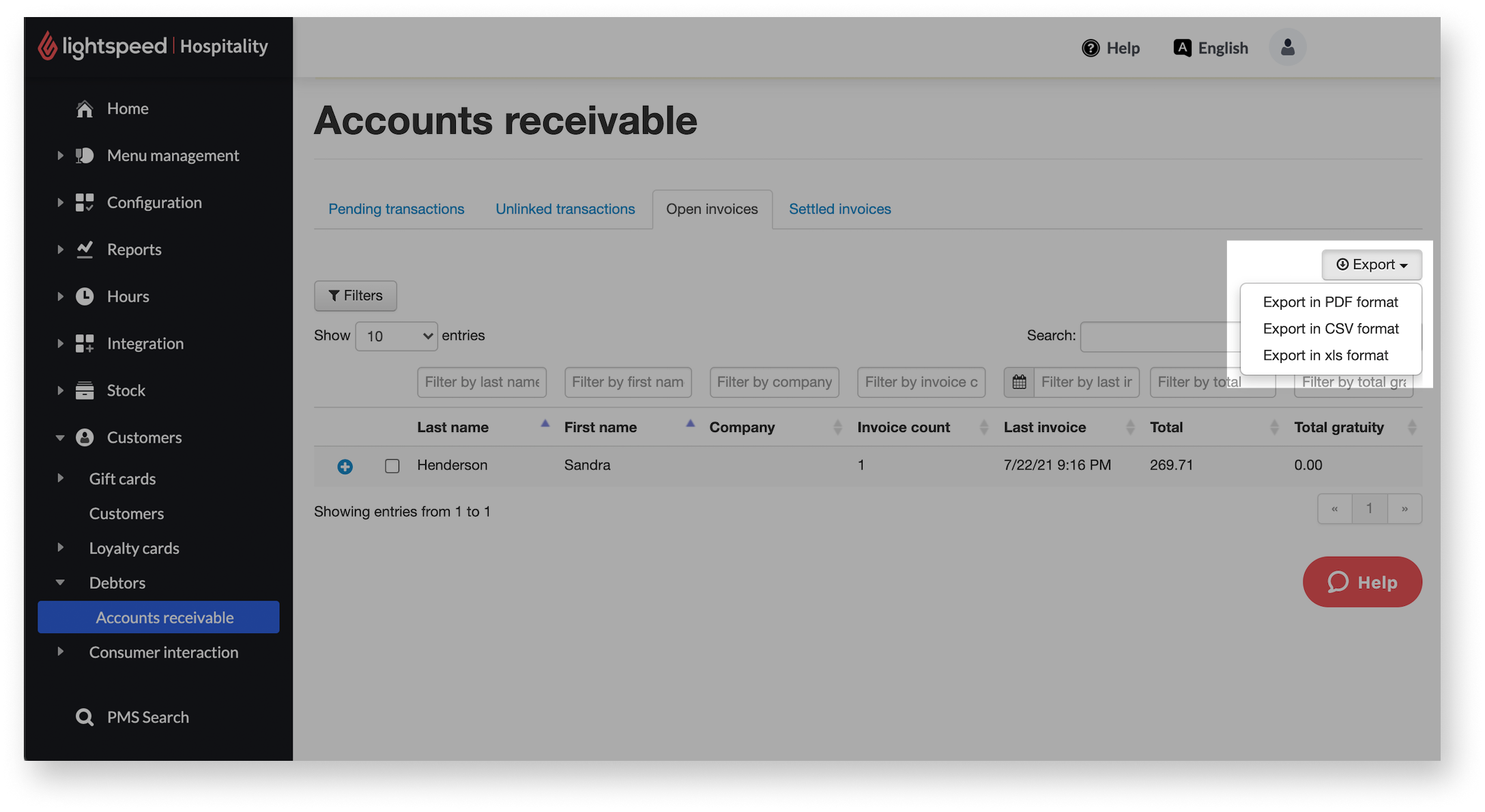The width and height of the screenshot is (1485, 812).
Task: Select page 1 in pagination
Action: 1370,509
